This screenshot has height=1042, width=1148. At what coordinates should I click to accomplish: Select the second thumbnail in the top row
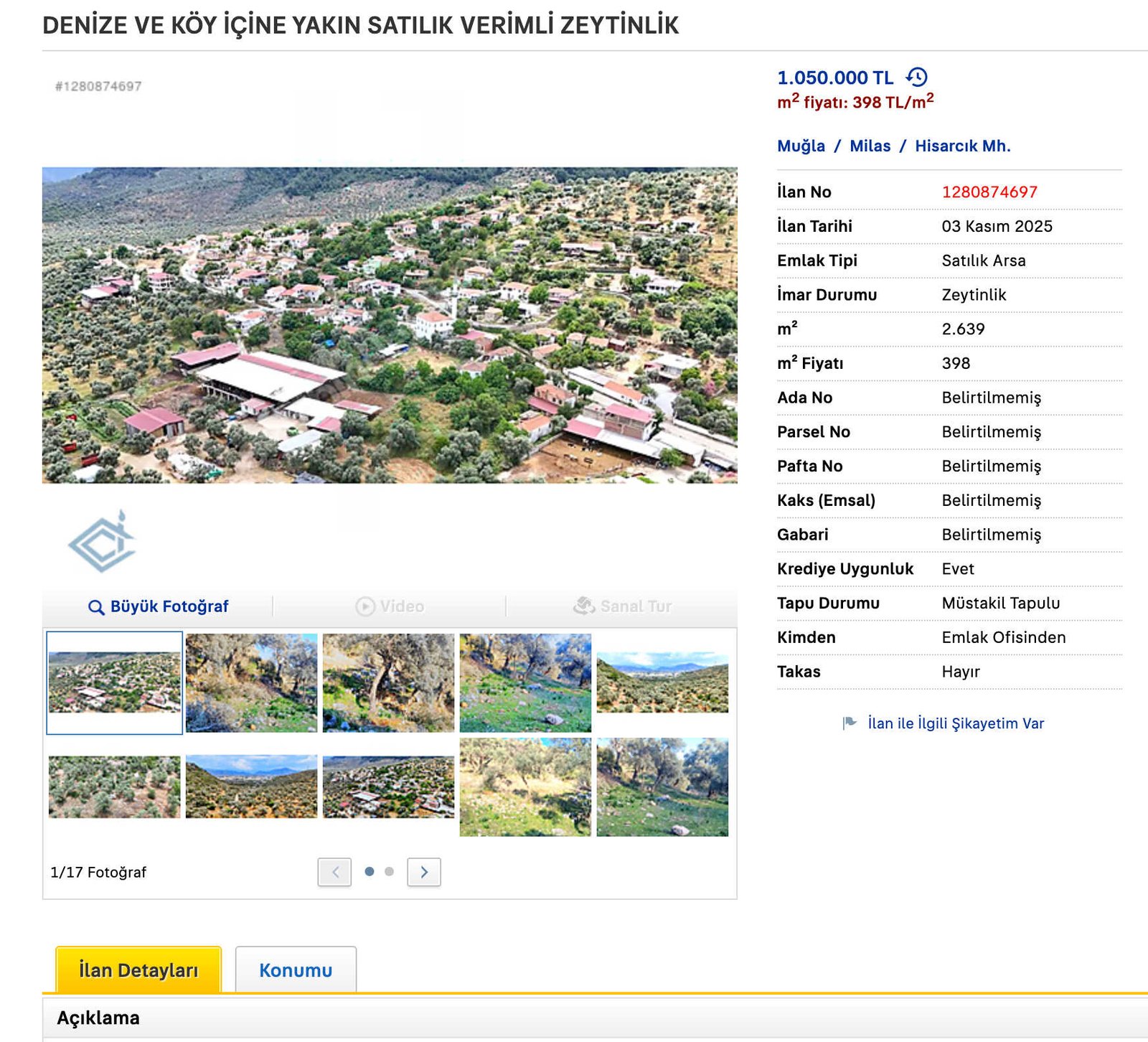pos(251,682)
